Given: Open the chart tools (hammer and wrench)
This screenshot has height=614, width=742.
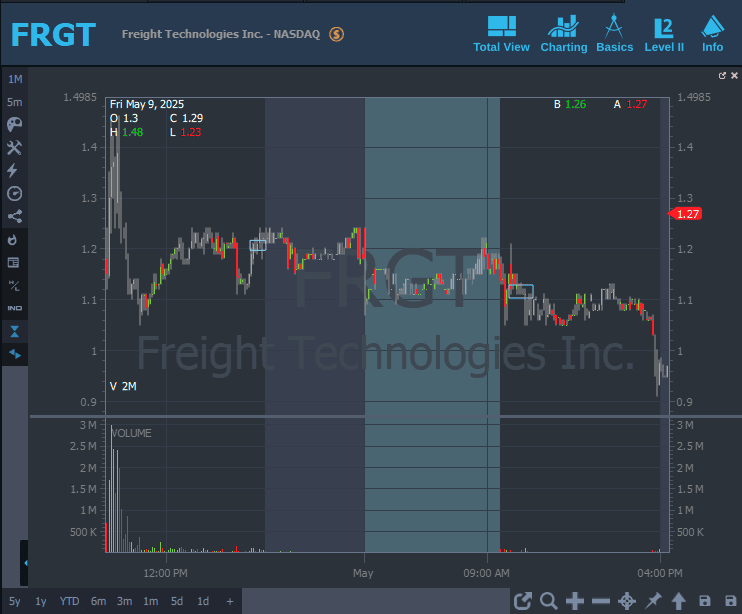Looking at the screenshot, I should point(14,148).
